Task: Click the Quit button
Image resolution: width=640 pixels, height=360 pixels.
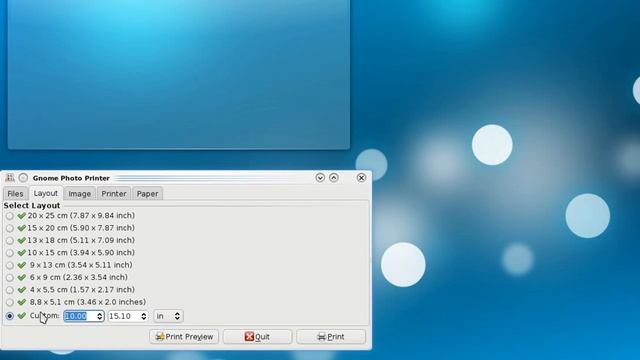Action: point(257,337)
